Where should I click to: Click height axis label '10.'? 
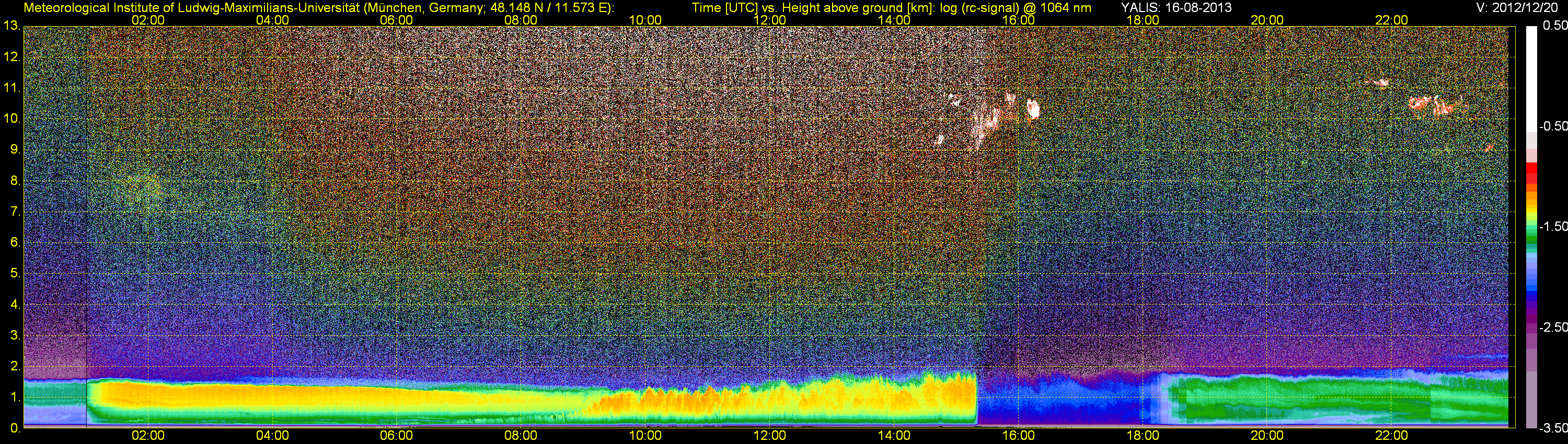click(x=12, y=119)
